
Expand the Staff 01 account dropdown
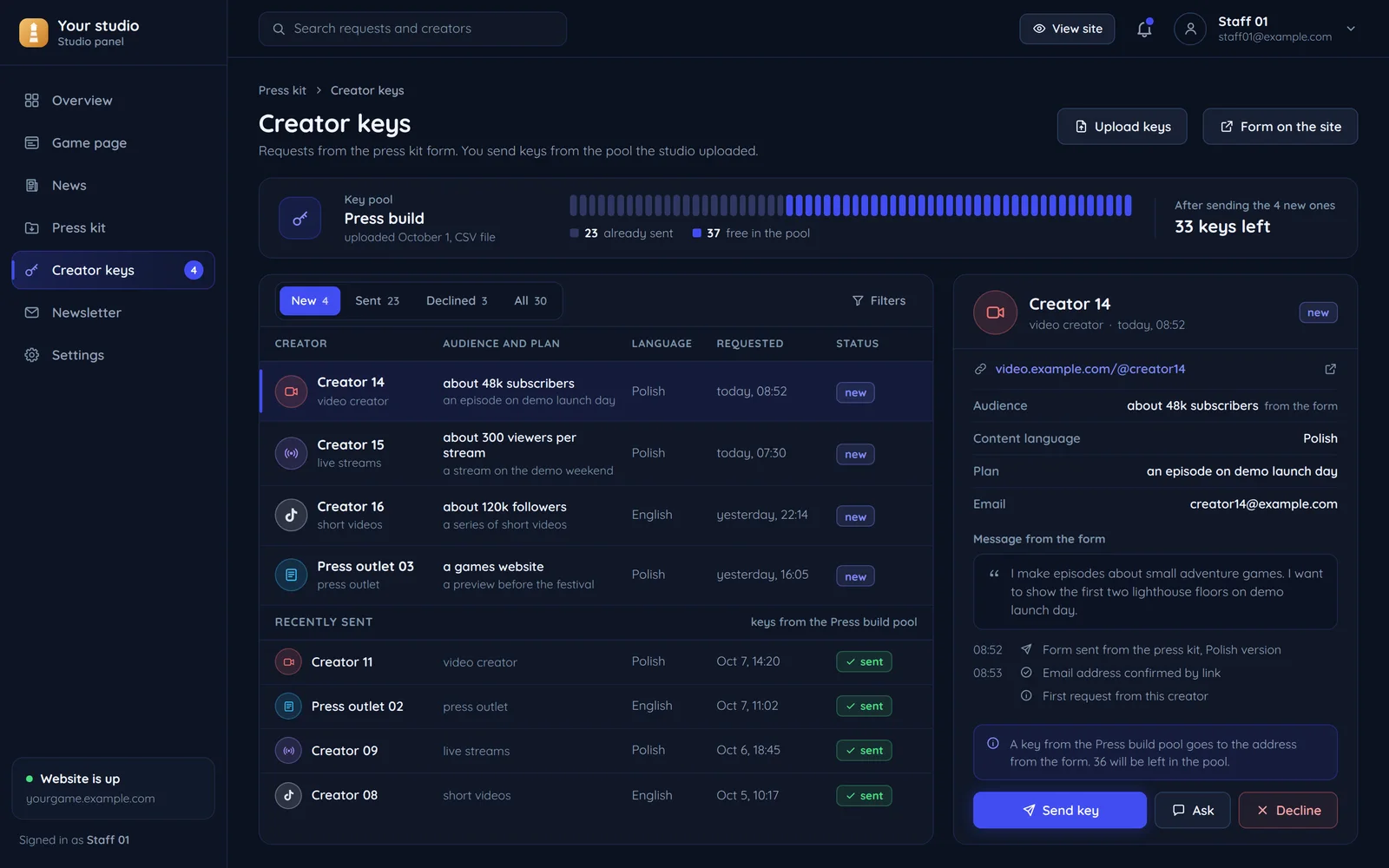coord(1351,29)
